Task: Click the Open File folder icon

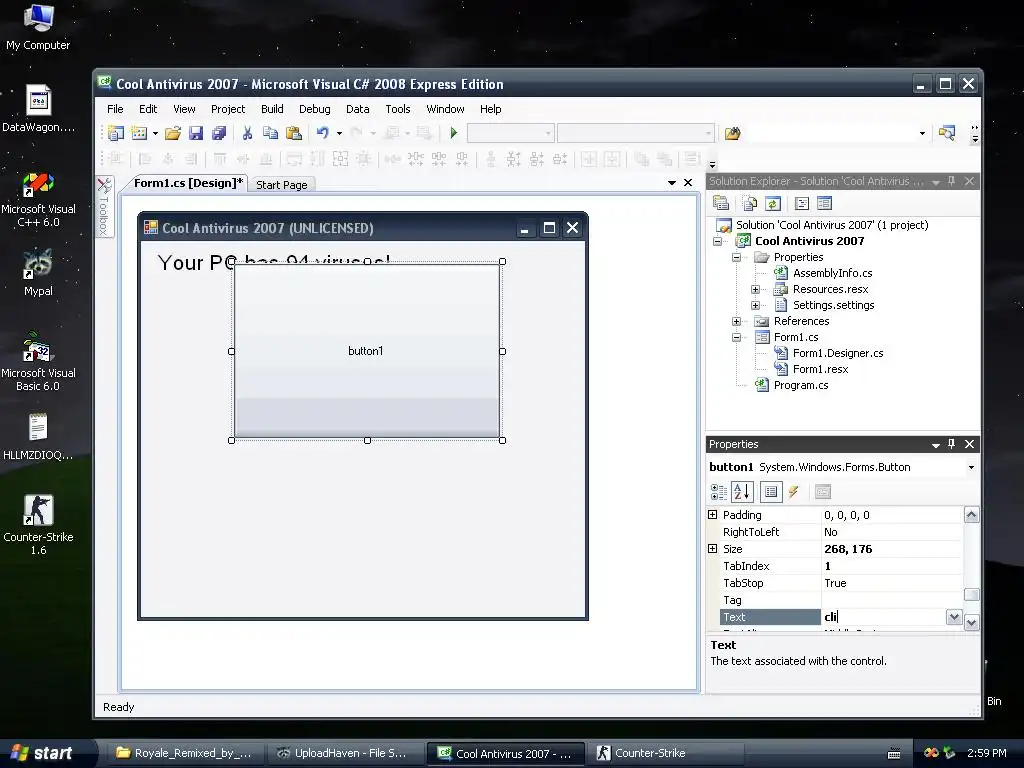Action: pos(173,133)
